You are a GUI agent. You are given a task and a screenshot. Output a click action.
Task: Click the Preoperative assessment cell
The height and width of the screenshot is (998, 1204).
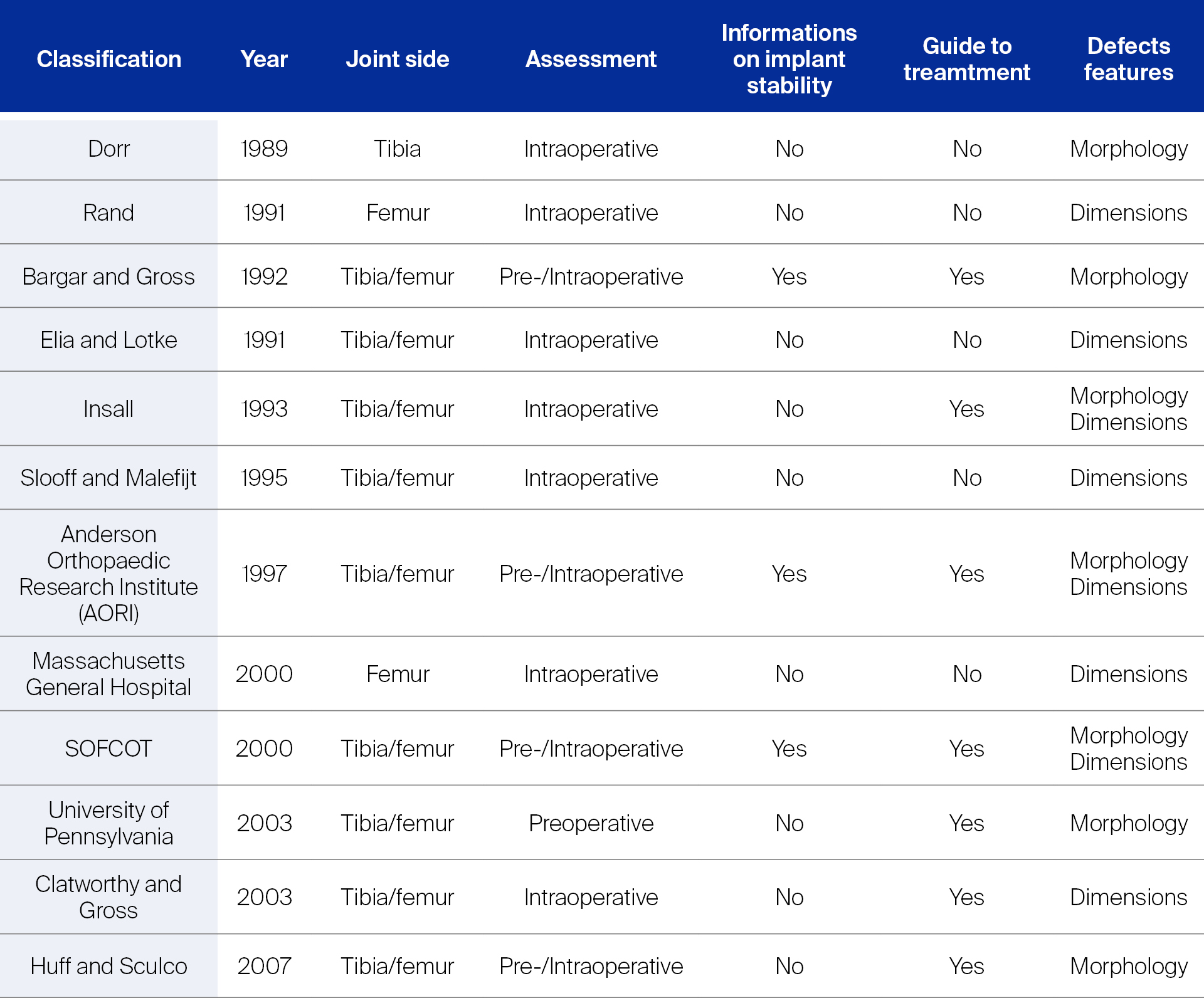(x=591, y=823)
